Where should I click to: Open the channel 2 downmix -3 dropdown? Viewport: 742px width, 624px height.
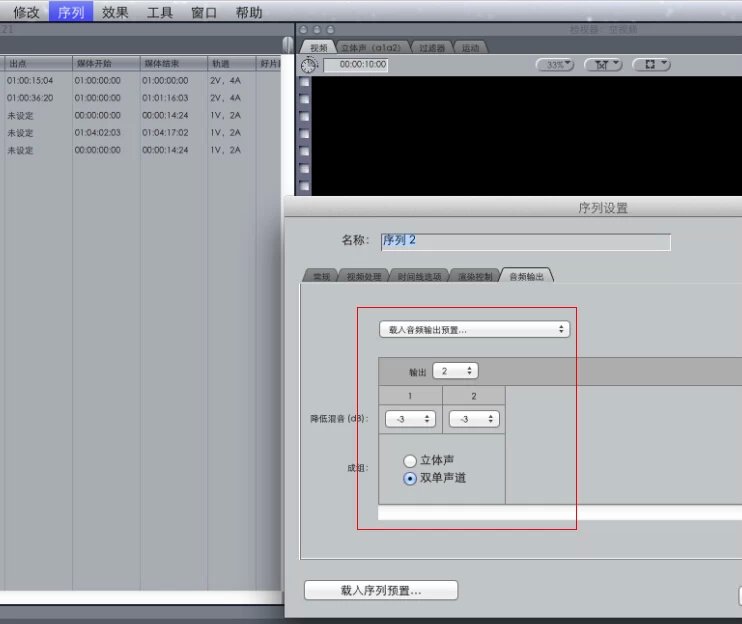[474, 419]
